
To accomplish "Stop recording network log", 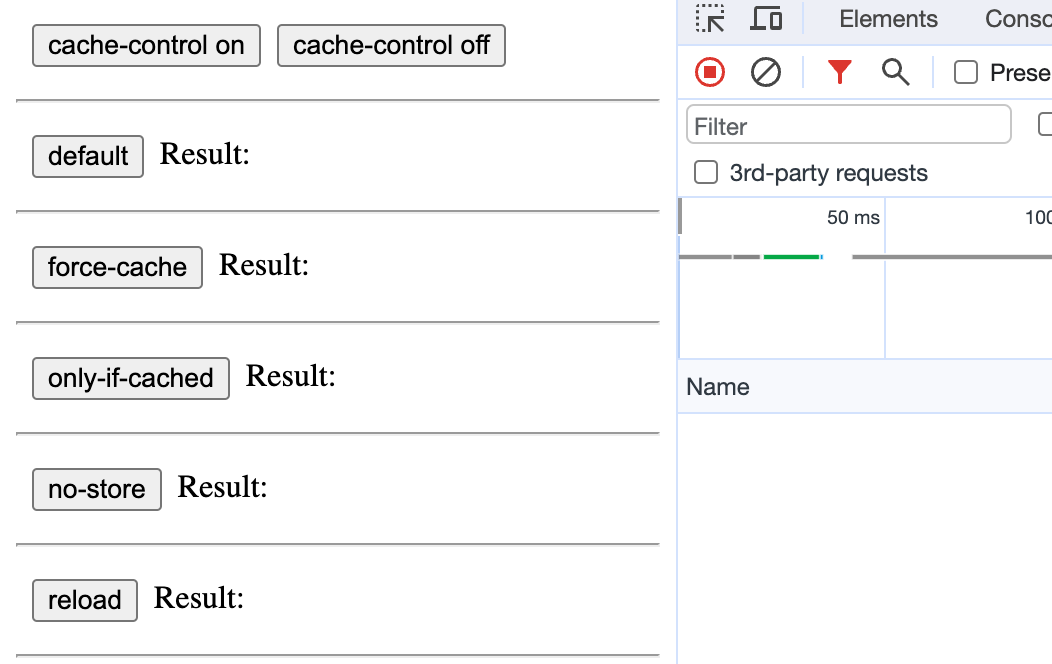I will (x=710, y=72).
